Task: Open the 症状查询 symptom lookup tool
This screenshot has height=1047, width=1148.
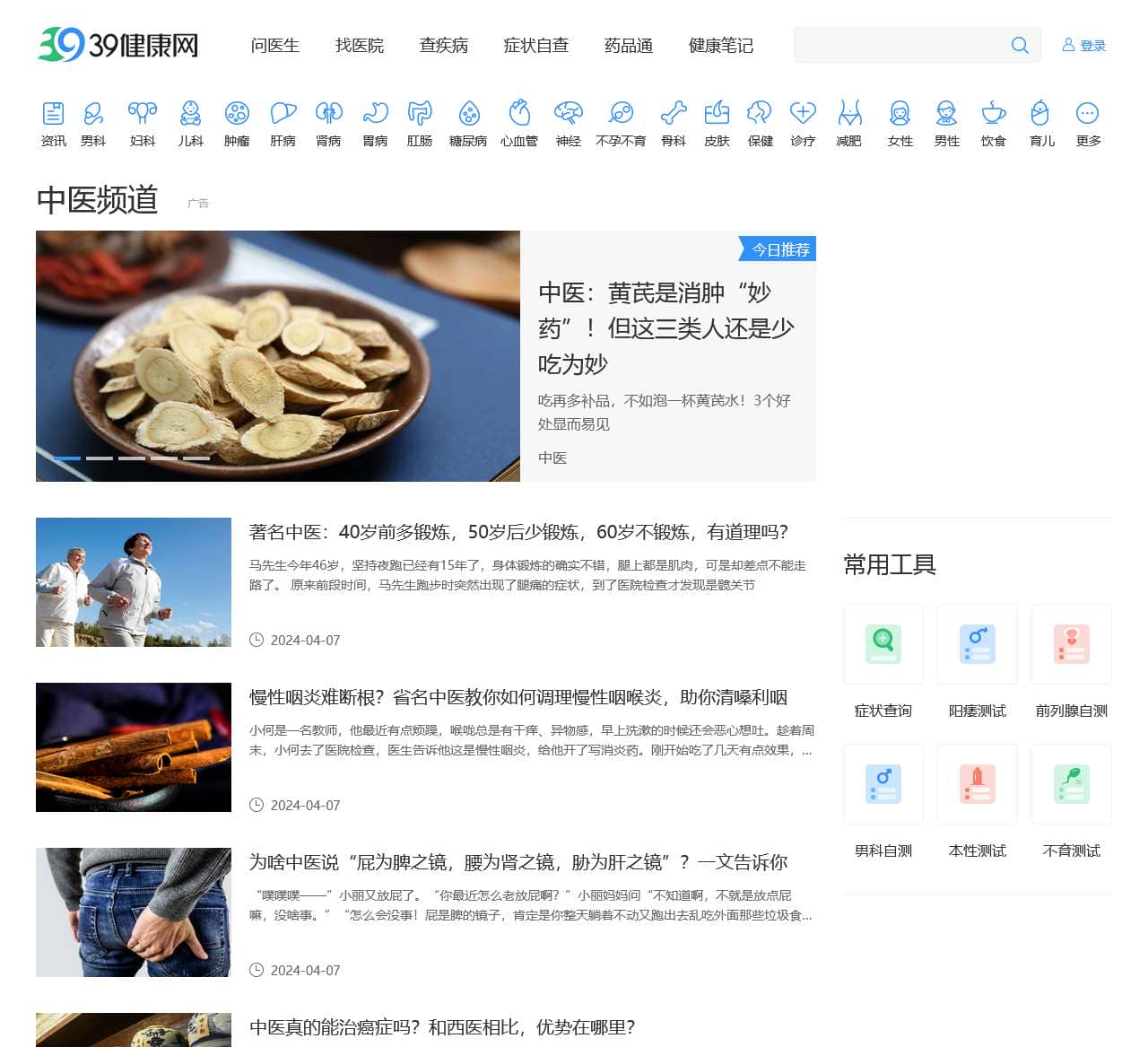Action: 883,644
